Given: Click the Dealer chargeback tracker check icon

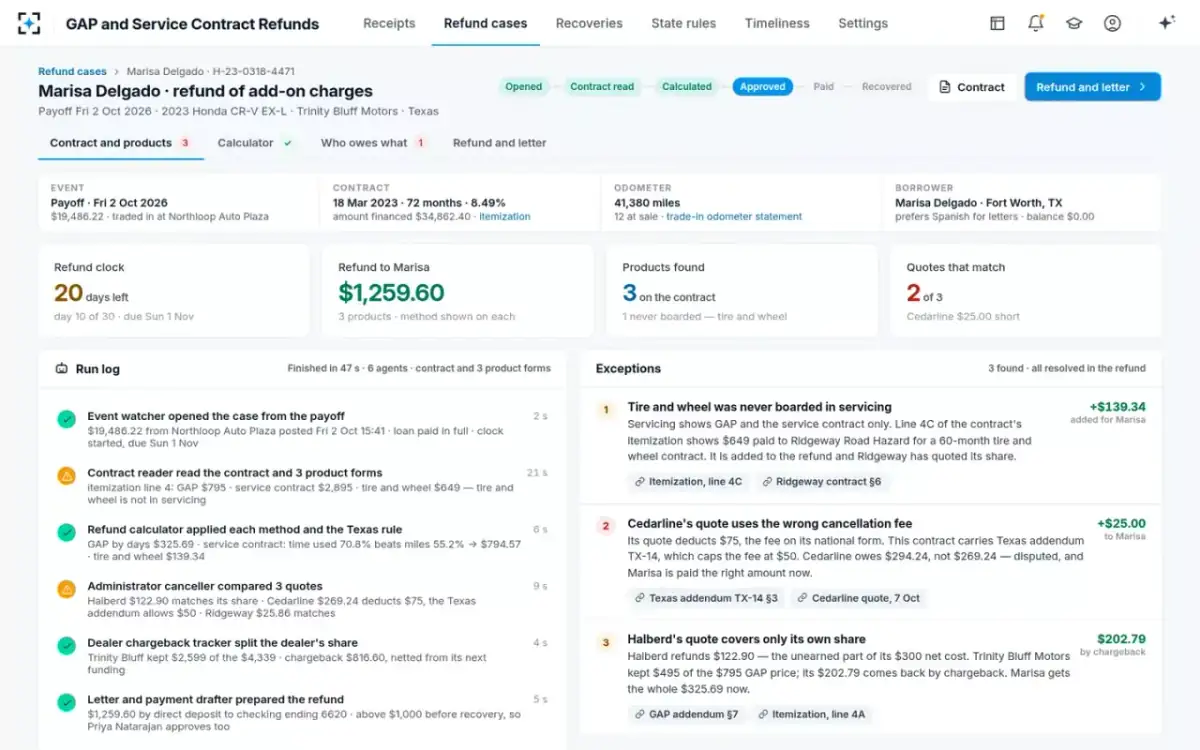Looking at the screenshot, I should click(x=66, y=646).
